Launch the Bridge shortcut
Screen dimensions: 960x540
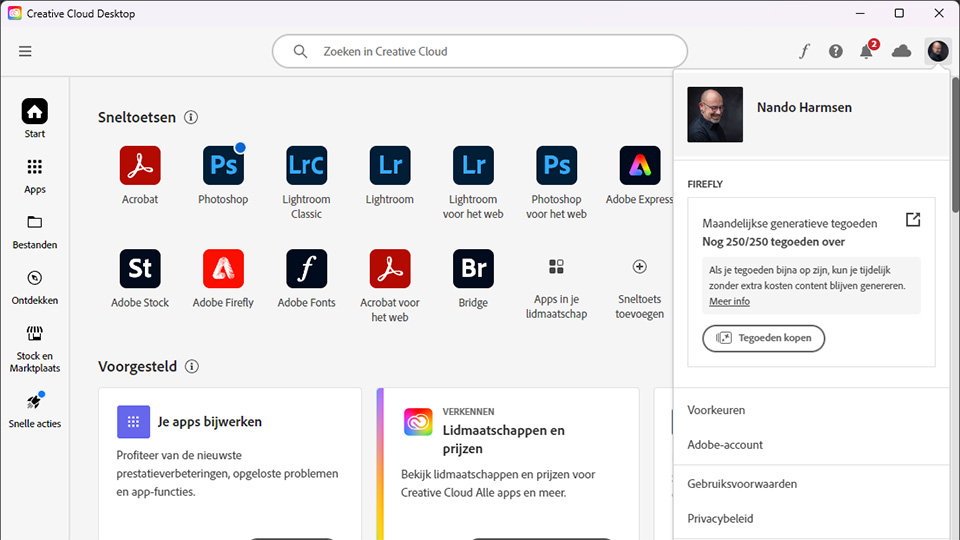tap(473, 279)
